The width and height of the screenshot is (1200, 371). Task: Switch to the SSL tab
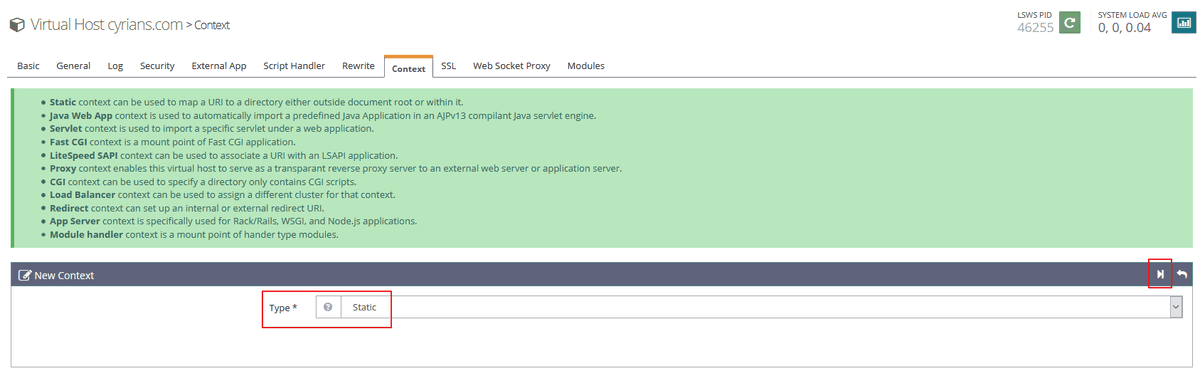(x=449, y=66)
